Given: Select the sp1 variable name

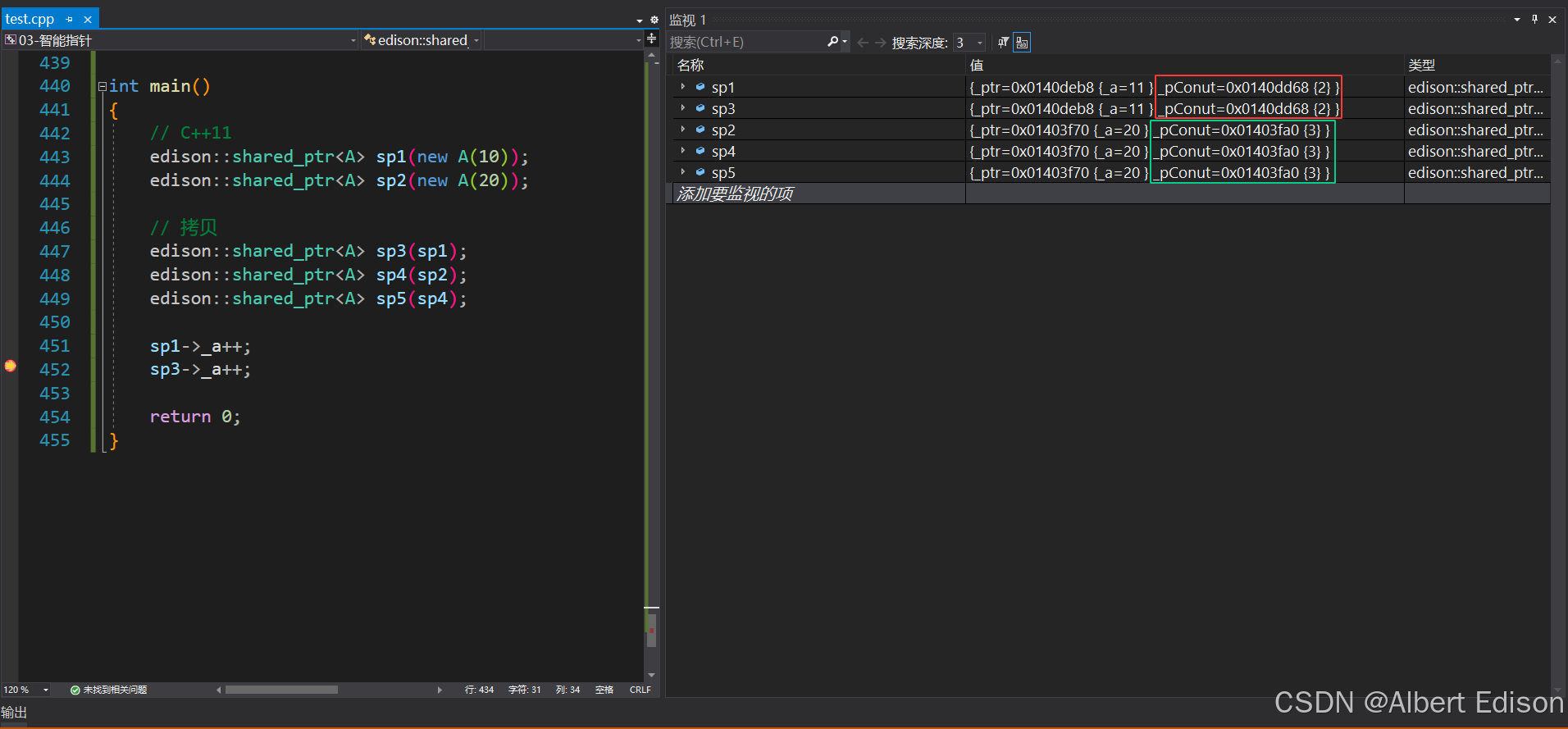Looking at the screenshot, I should tap(723, 88).
